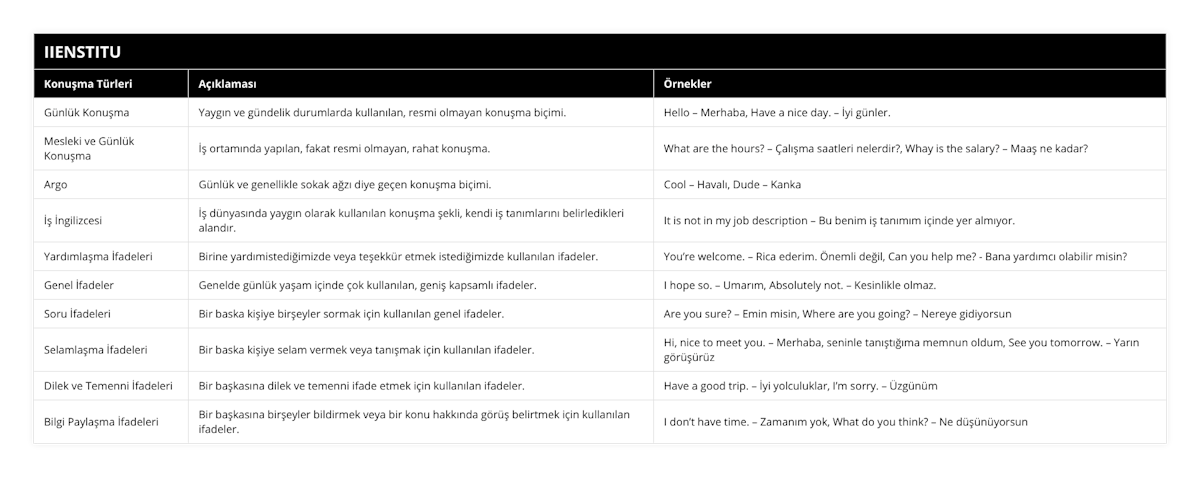Select the Genel İfadeler row label
The image size is (1200, 477).
[x=80, y=285]
